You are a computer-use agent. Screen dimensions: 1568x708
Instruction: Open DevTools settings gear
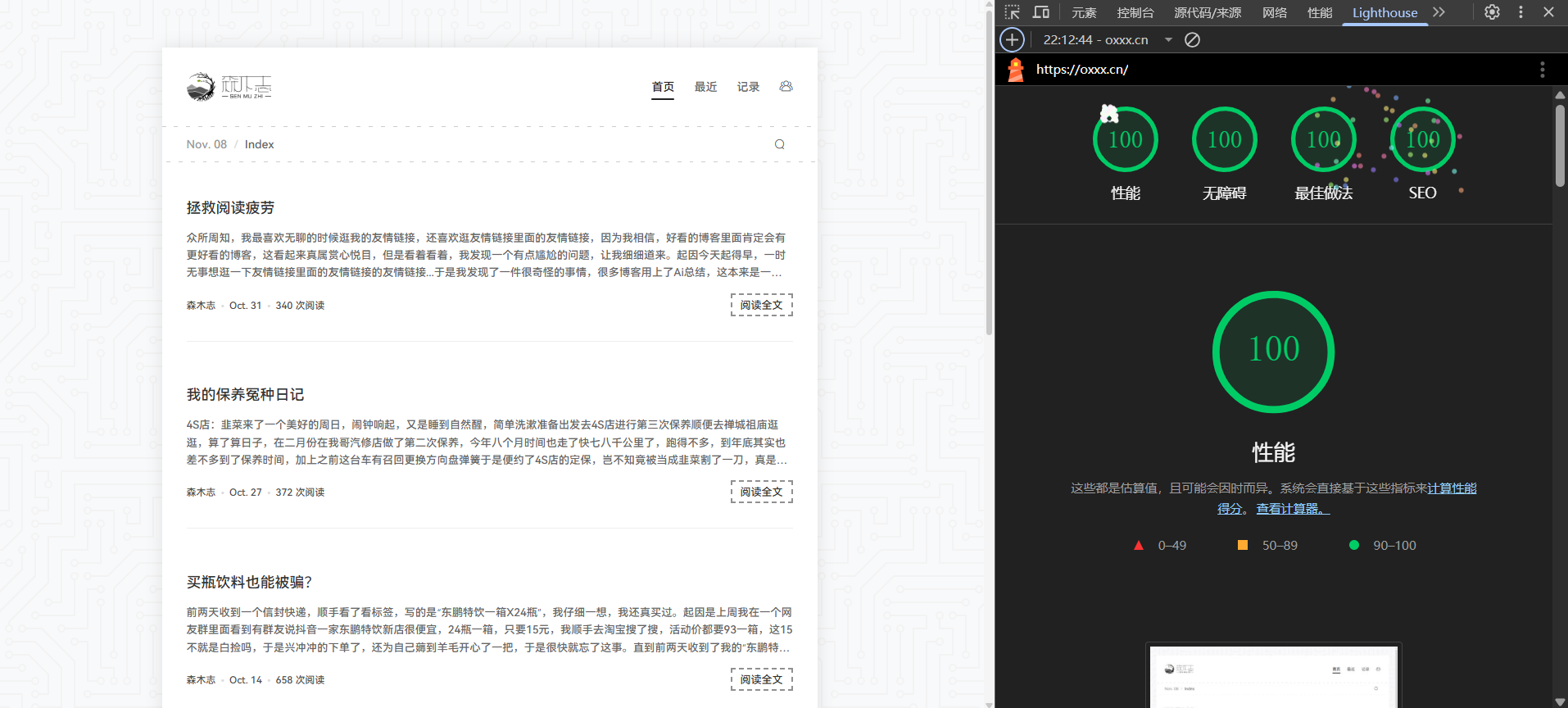pos(1492,12)
